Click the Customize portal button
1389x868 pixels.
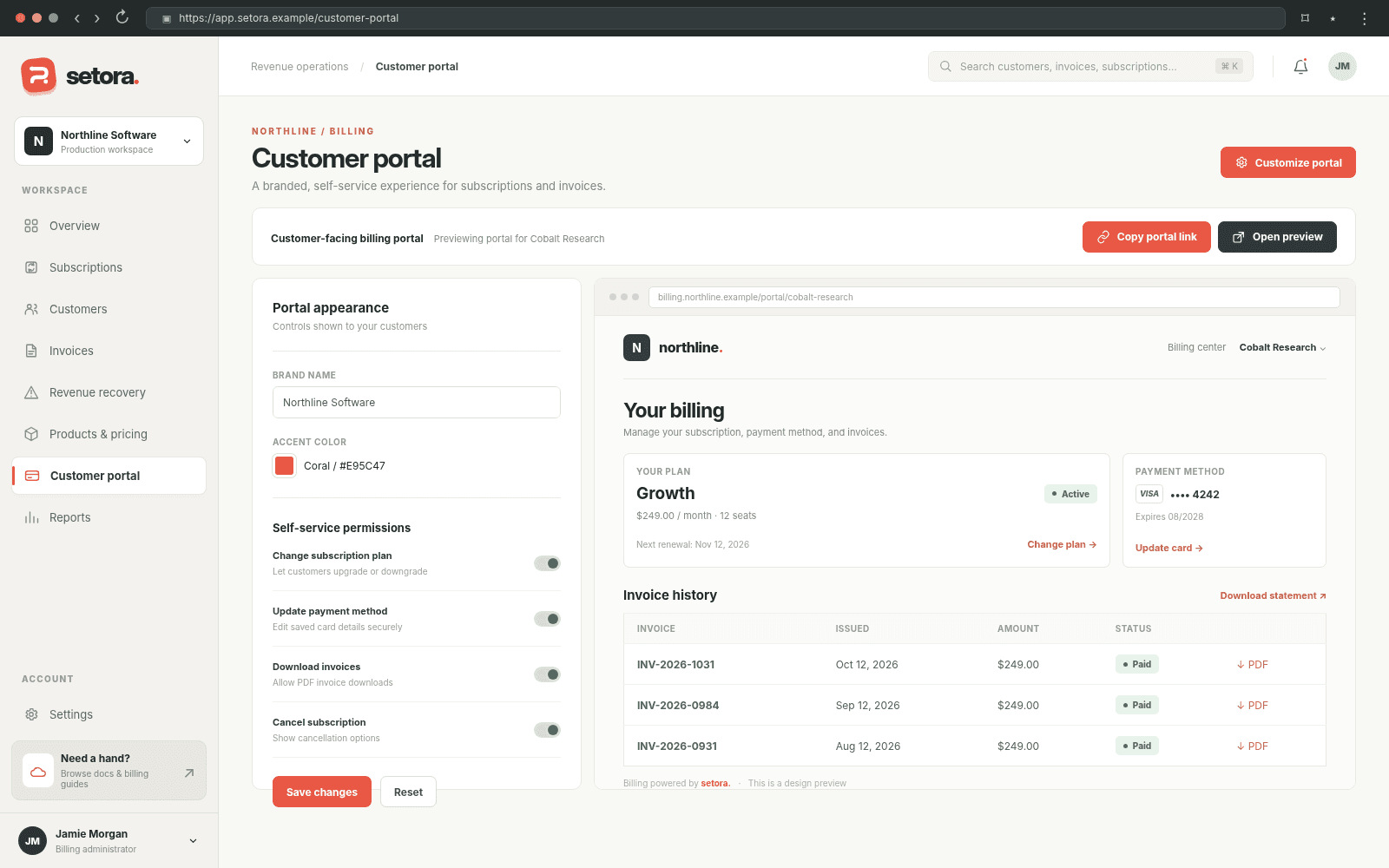tap(1287, 162)
